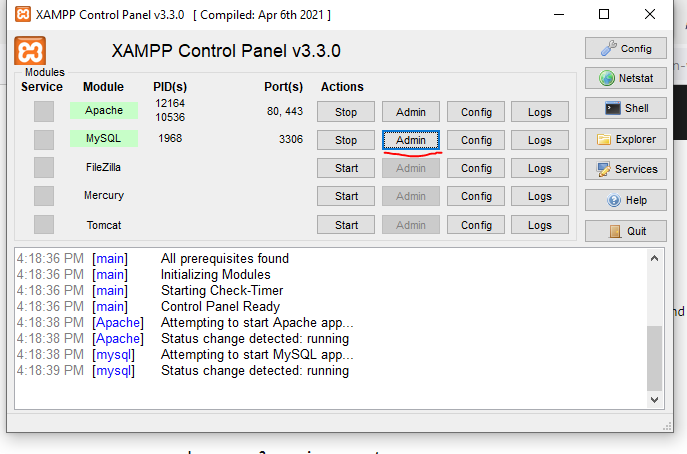Close the XAMPP Control Panel window

[650, 14]
